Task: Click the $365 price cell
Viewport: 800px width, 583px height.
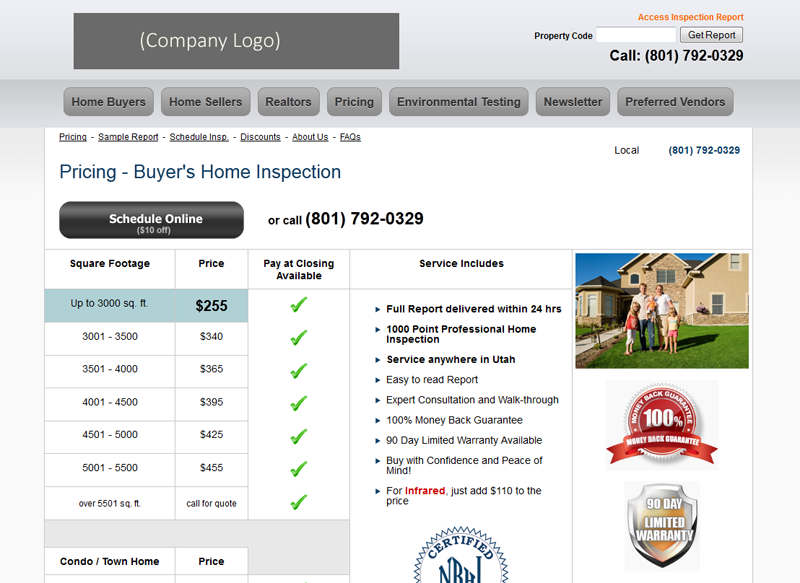Action: point(211,371)
